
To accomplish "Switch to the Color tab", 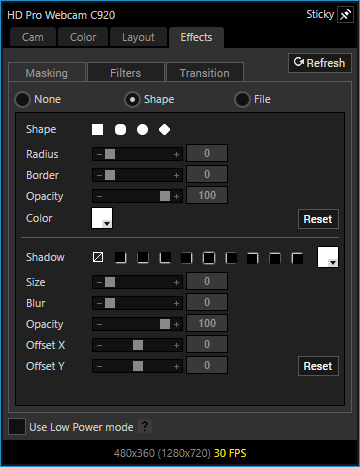I will [83, 37].
